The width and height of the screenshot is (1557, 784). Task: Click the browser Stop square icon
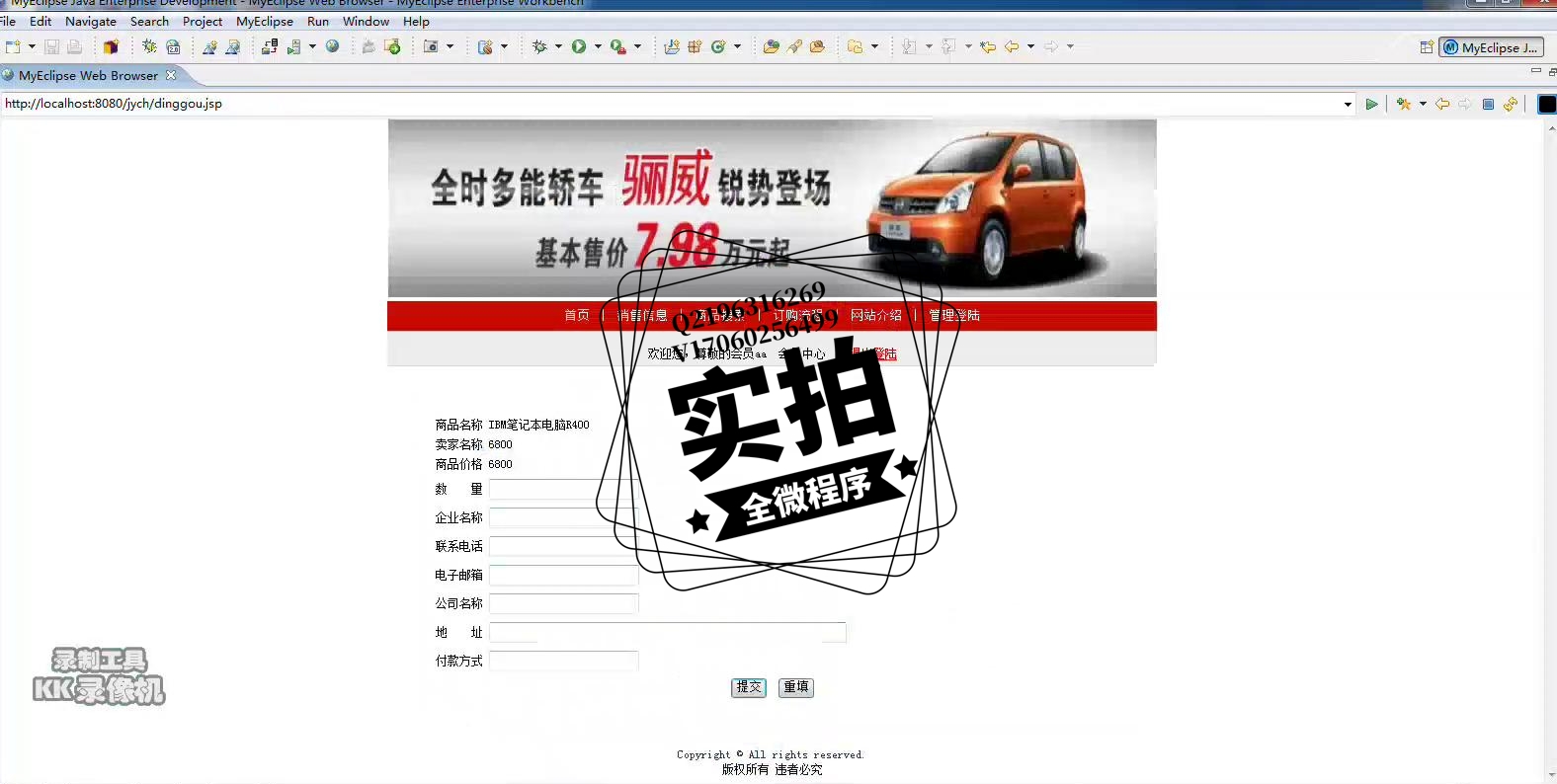tap(1488, 104)
